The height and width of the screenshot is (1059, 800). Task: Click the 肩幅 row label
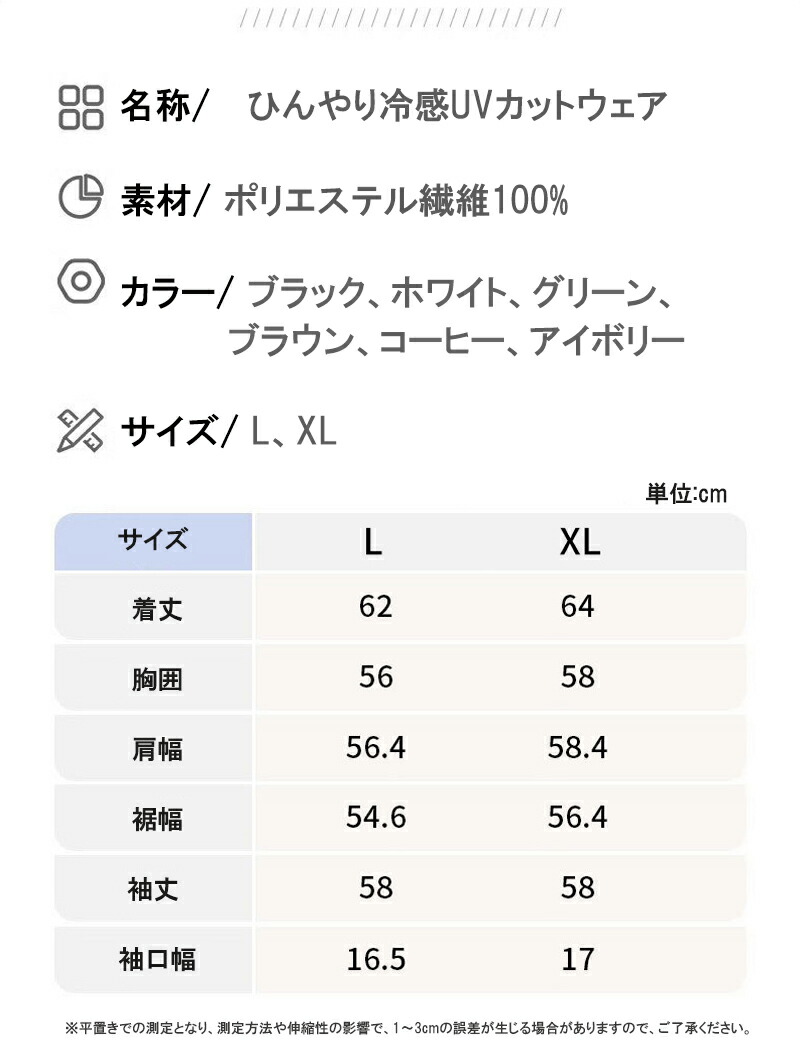tap(155, 749)
